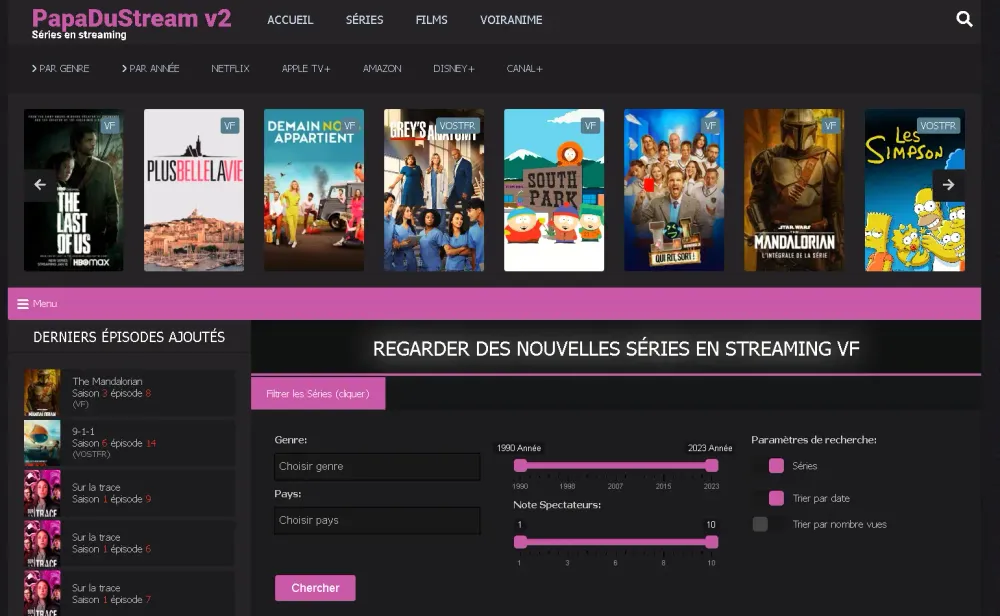Open The Mandalorian carousel poster

(x=794, y=190)
